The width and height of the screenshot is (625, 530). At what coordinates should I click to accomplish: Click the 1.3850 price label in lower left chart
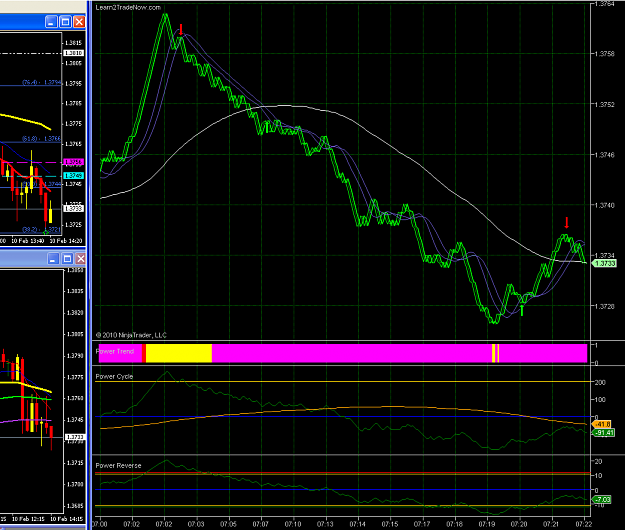(75, 271)
